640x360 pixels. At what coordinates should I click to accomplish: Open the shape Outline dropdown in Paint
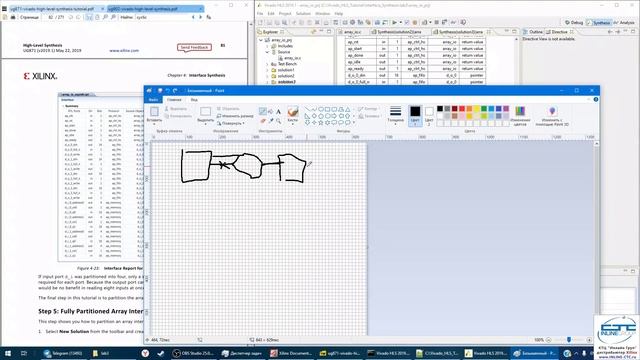pyautogui.click(x=368, y=109)
